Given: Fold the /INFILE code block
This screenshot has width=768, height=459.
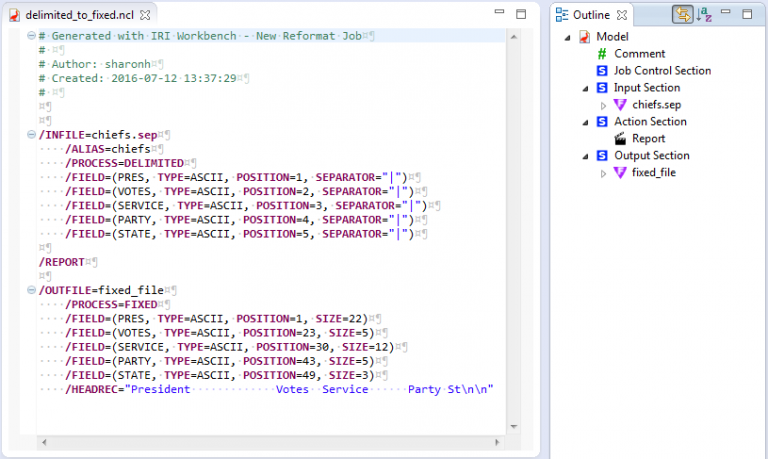Looking at the screenshot, I should tap(32, 135).
